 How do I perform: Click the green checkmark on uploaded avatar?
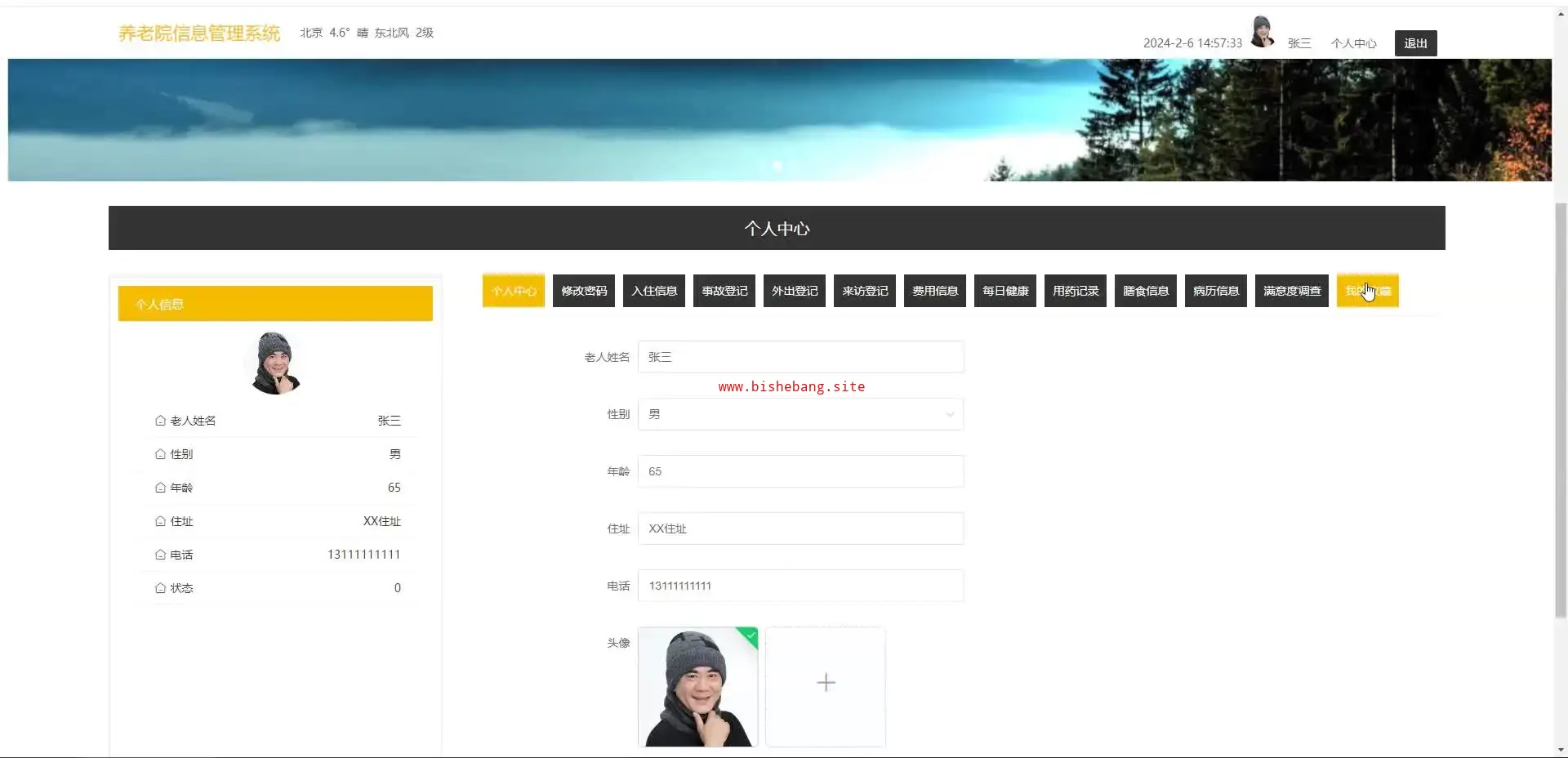click(x=751, y=635)
